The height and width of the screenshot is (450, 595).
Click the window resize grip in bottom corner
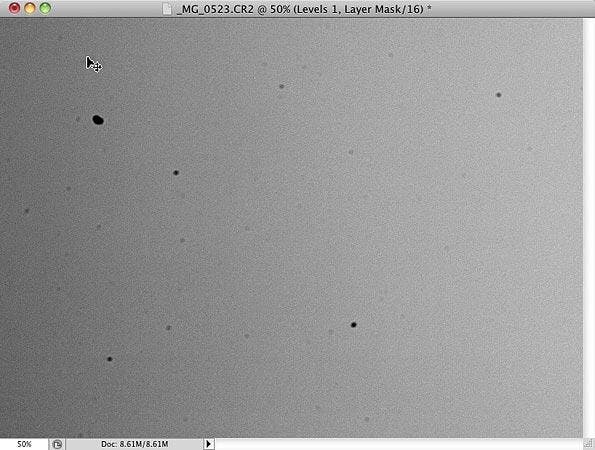(589, 444)
